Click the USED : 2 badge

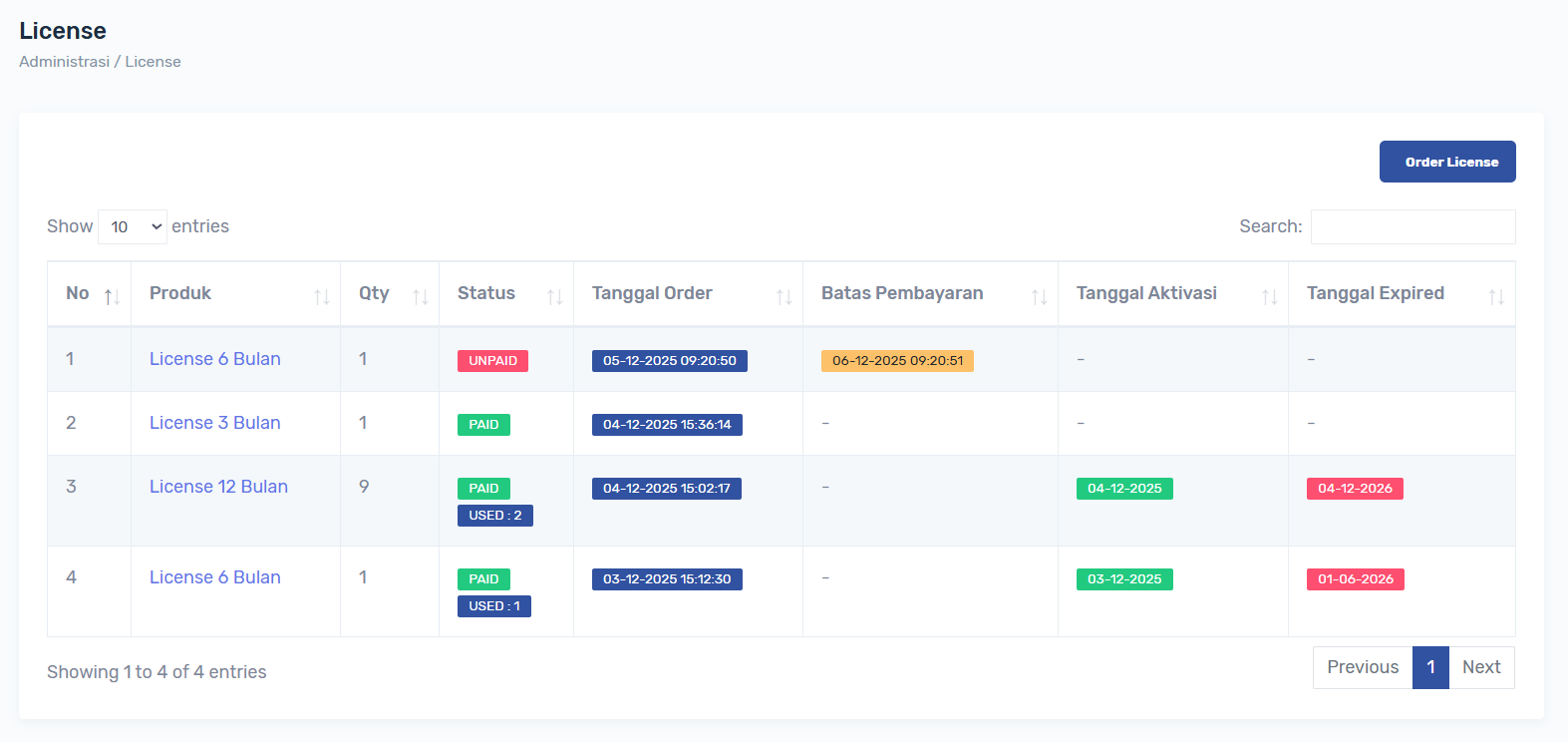(494, 516)
